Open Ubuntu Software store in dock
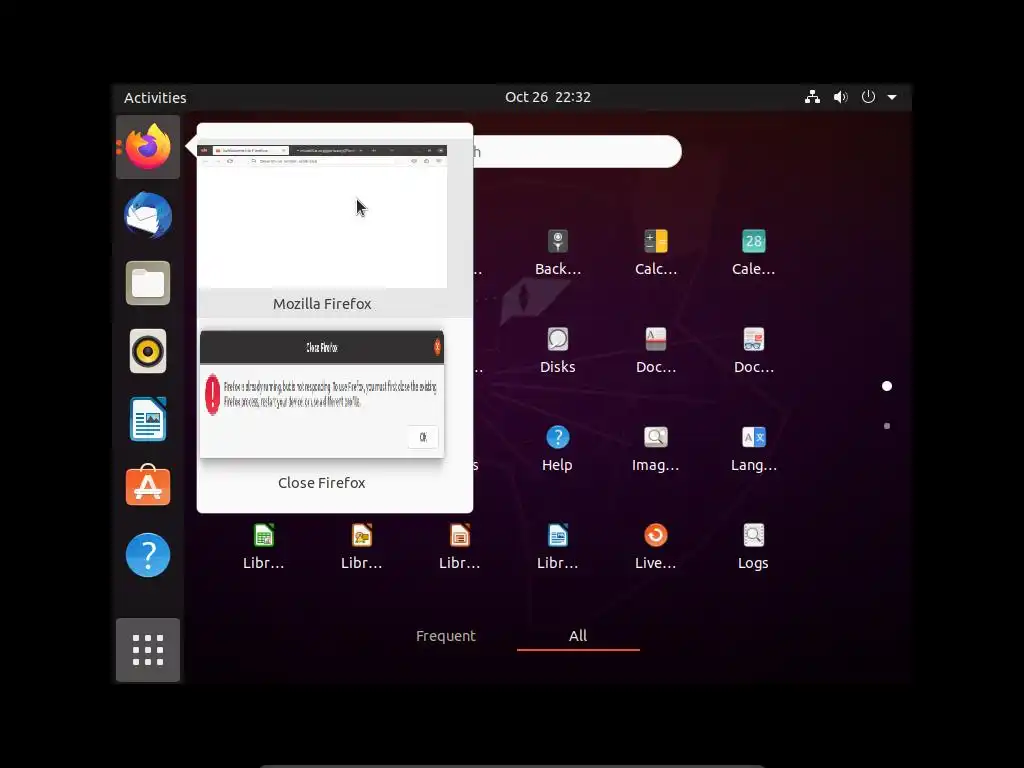The image size is (1024, 768). (148, 485)
